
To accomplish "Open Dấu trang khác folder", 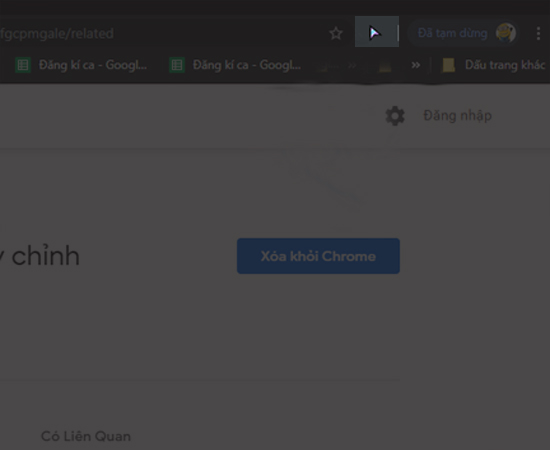I will pyautogui.click(x=494, y=65).
